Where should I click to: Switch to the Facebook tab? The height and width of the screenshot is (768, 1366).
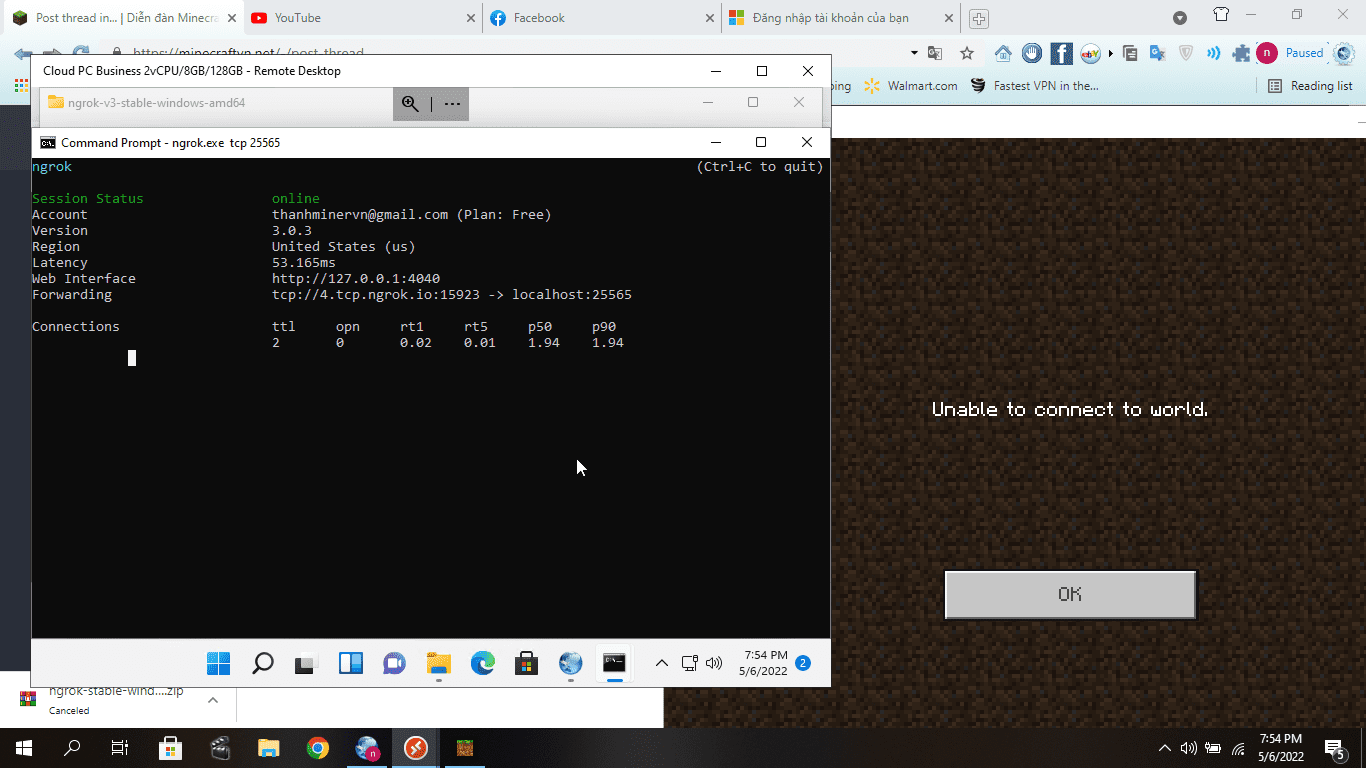tap(601, 18)
